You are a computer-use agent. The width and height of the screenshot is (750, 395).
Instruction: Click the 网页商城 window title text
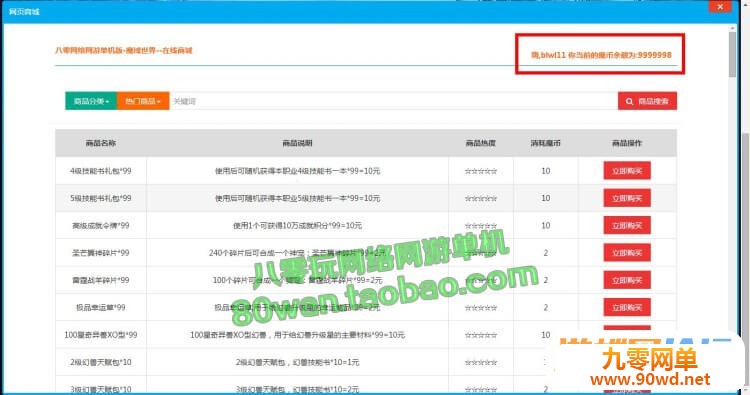[x=24, y=11]
